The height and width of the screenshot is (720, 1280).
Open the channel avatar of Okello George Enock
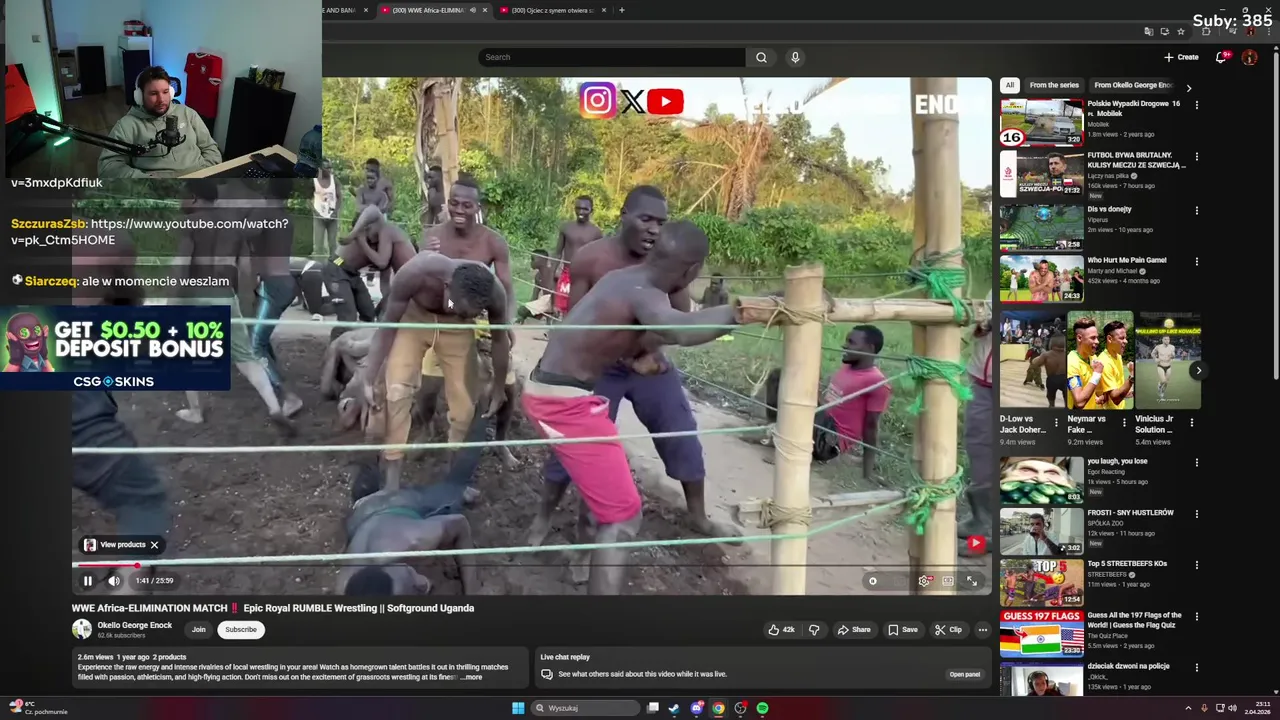(82, 629)
